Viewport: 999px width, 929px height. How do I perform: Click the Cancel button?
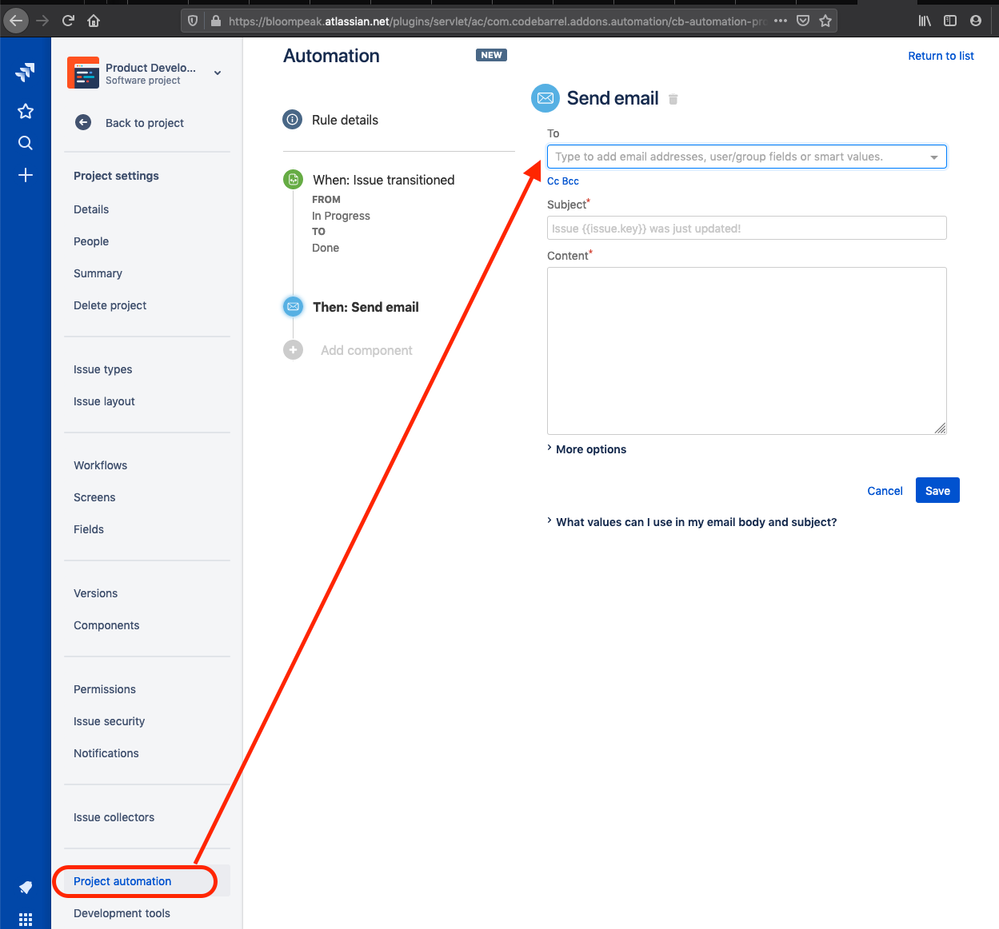(884, 491)
